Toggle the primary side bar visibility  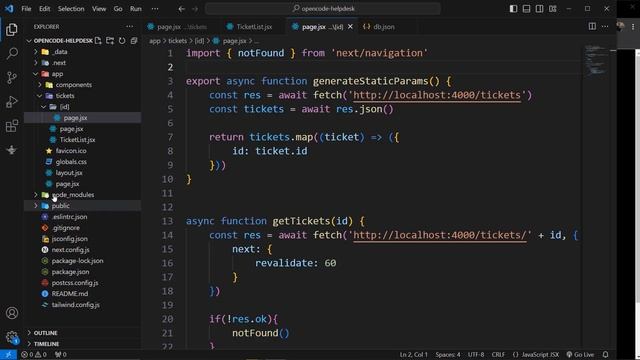tap(513, 9)
